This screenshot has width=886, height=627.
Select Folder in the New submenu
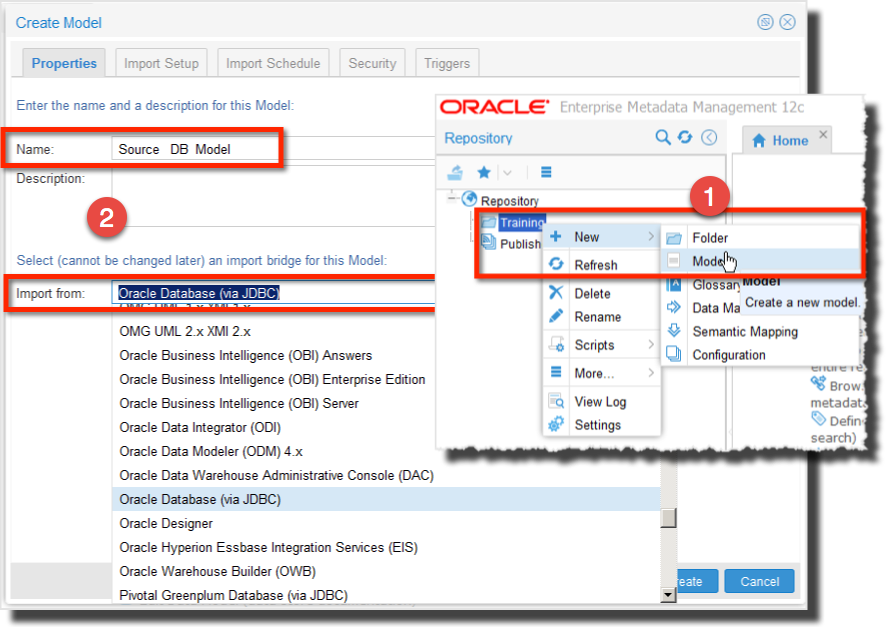click(x=761, y=238)
